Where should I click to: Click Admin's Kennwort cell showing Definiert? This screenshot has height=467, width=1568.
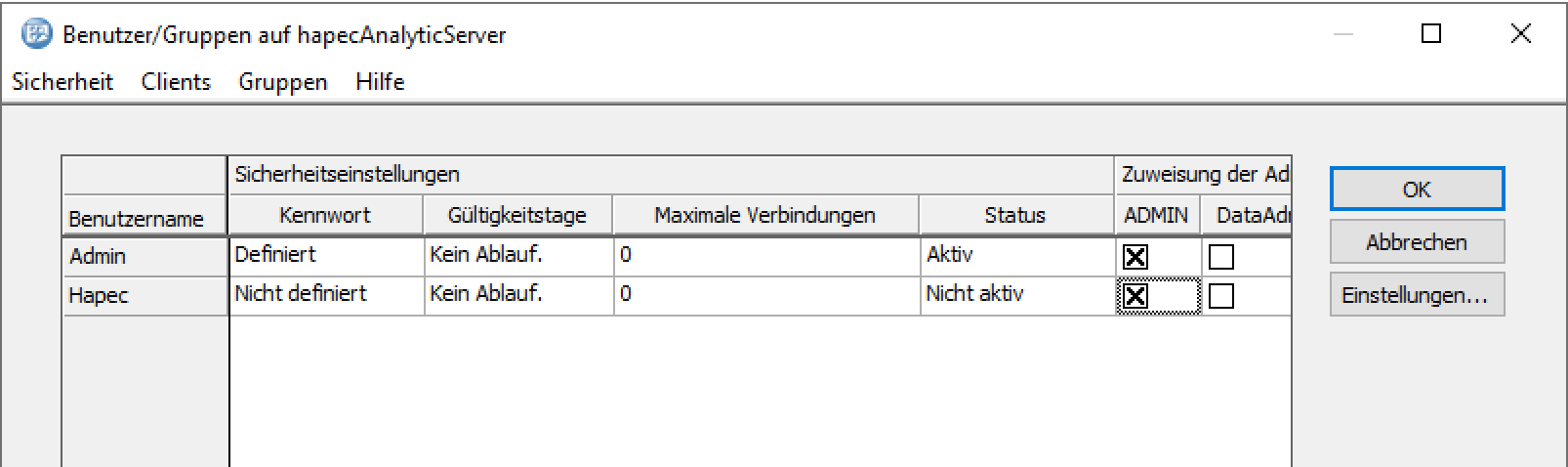(326, 256)
